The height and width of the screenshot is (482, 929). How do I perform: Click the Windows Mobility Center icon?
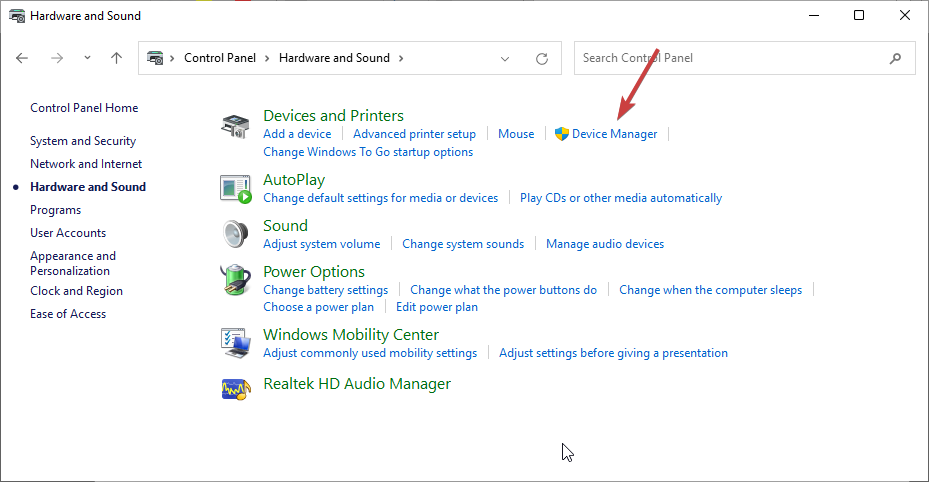[x=235, y=343]
